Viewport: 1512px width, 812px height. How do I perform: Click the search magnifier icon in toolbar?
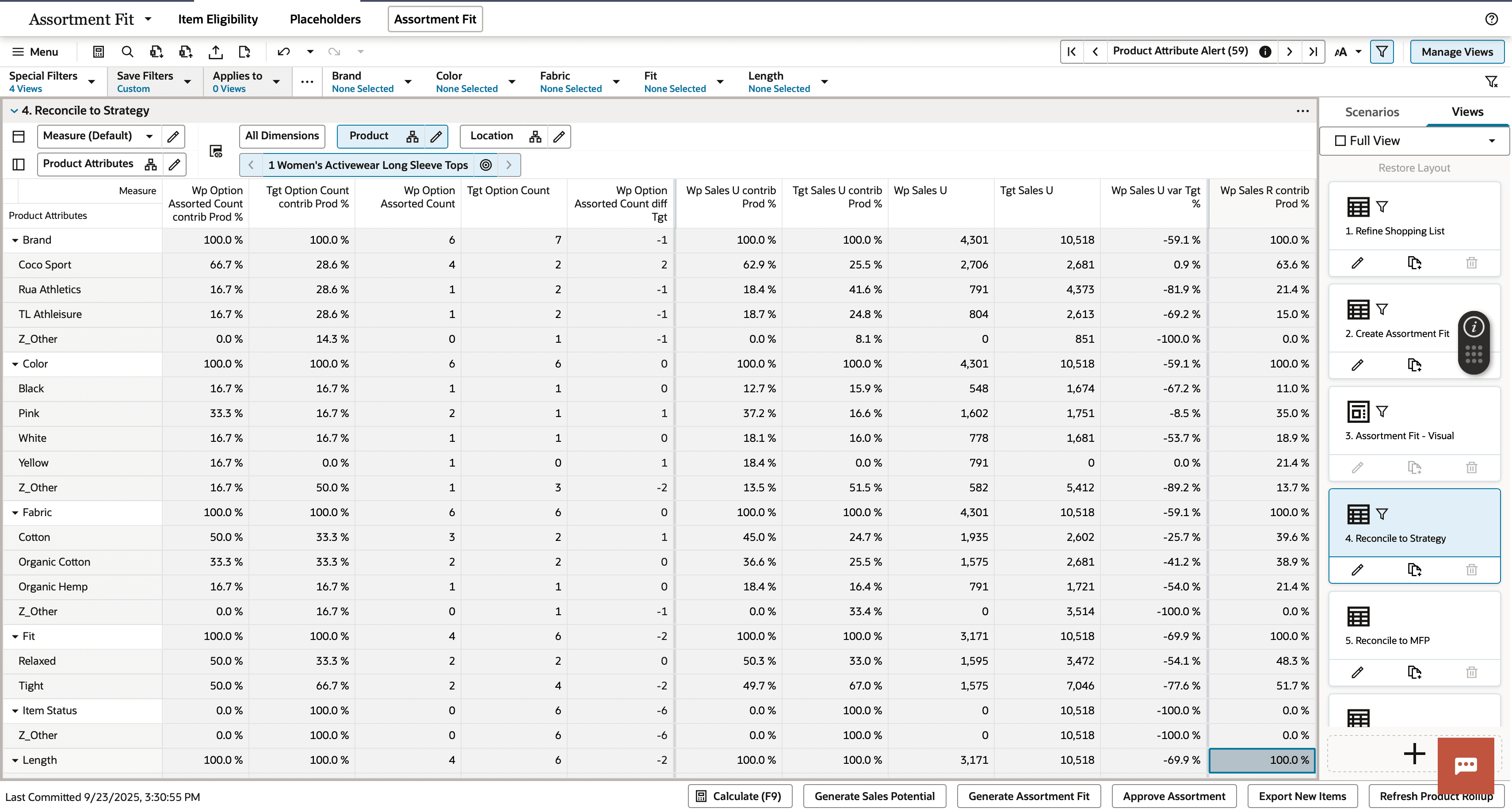pyautogui.click(x=127, y=52)
